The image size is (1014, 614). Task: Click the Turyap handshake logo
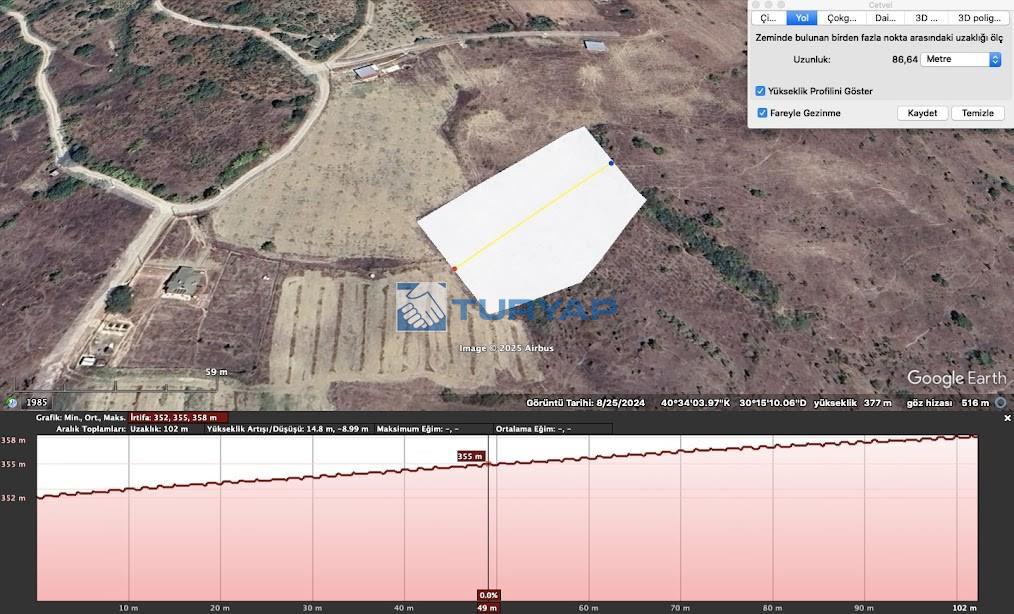coord(421,306)
